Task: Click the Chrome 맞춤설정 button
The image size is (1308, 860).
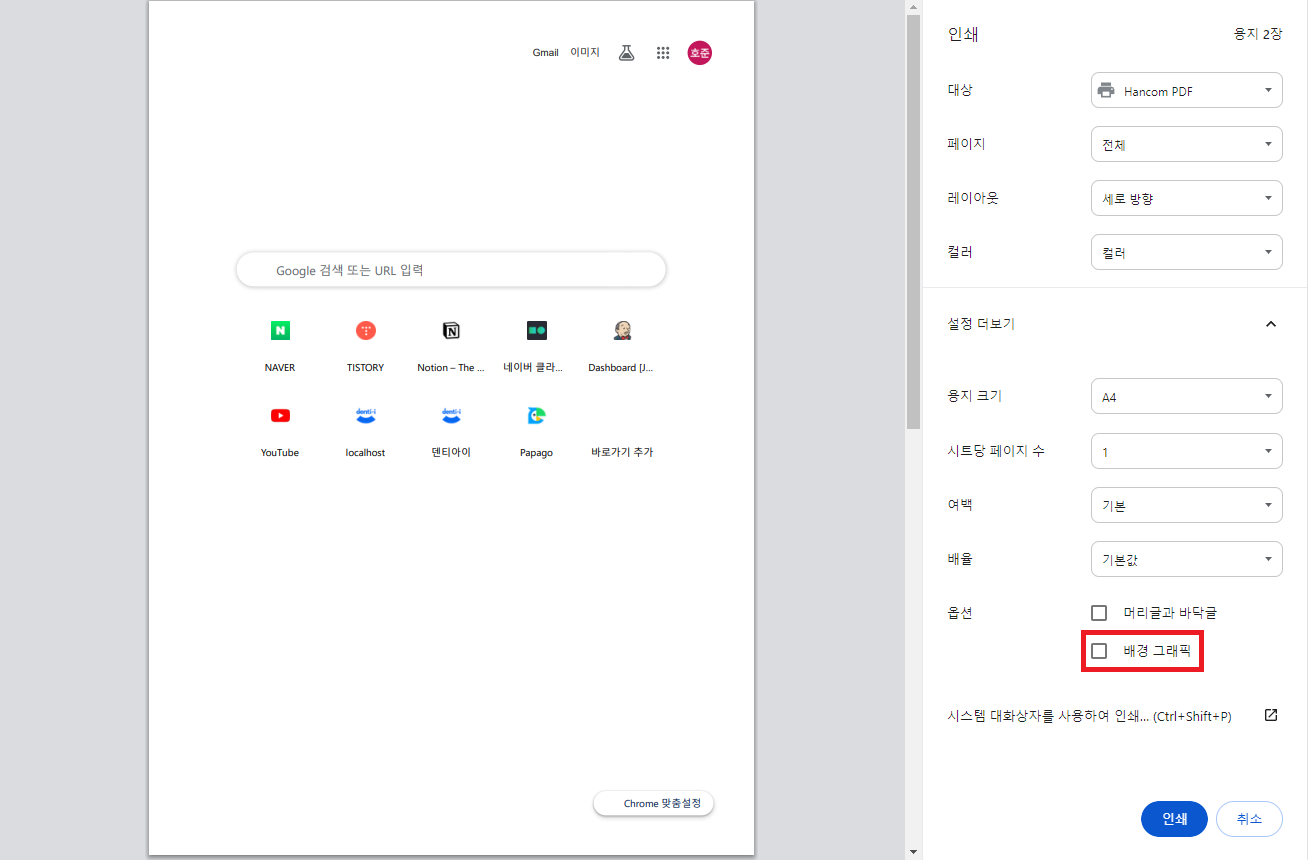Action: click(x=654, y=803)
